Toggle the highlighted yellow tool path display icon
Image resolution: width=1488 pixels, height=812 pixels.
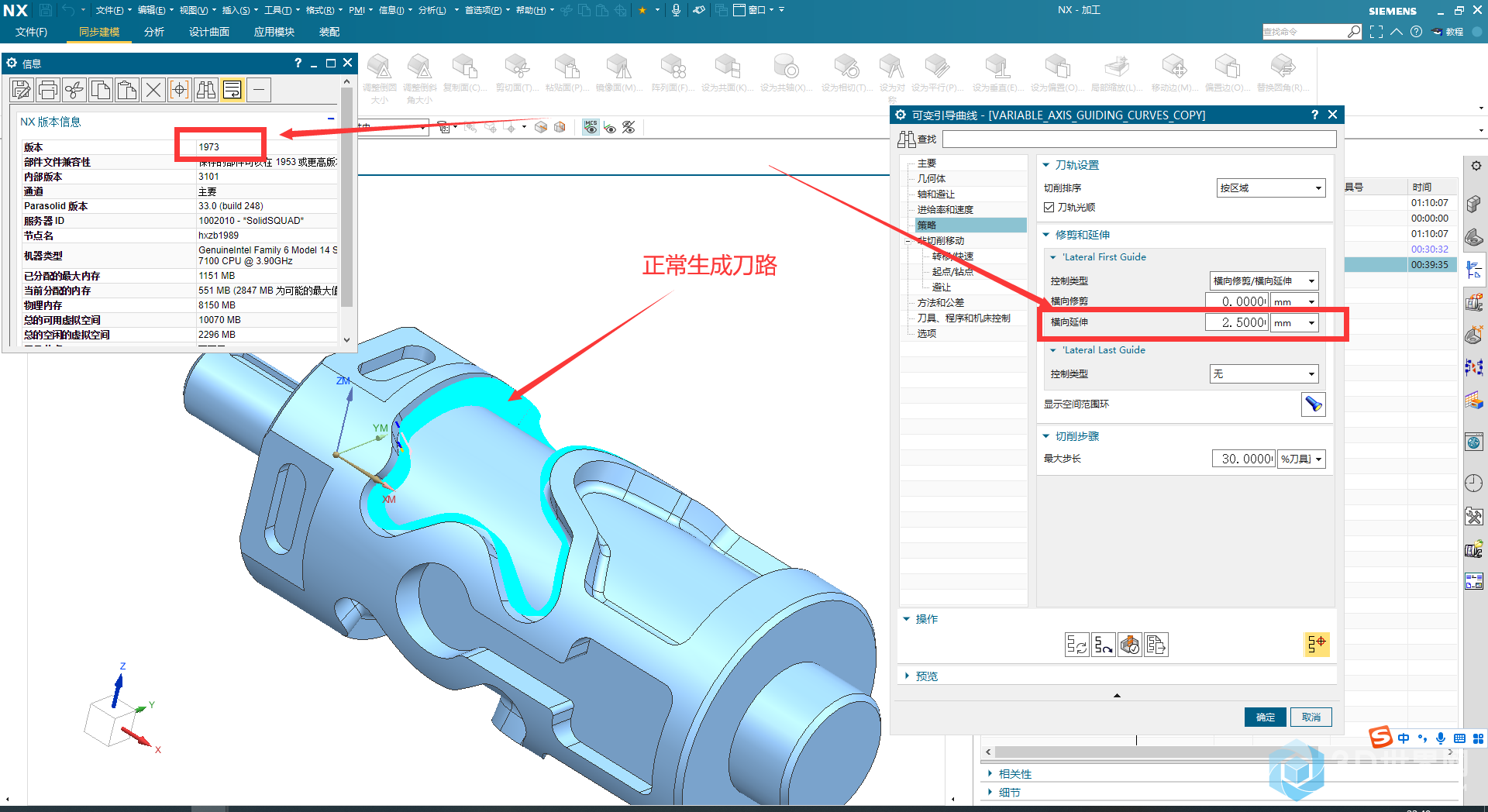[x=1316, y=645]
